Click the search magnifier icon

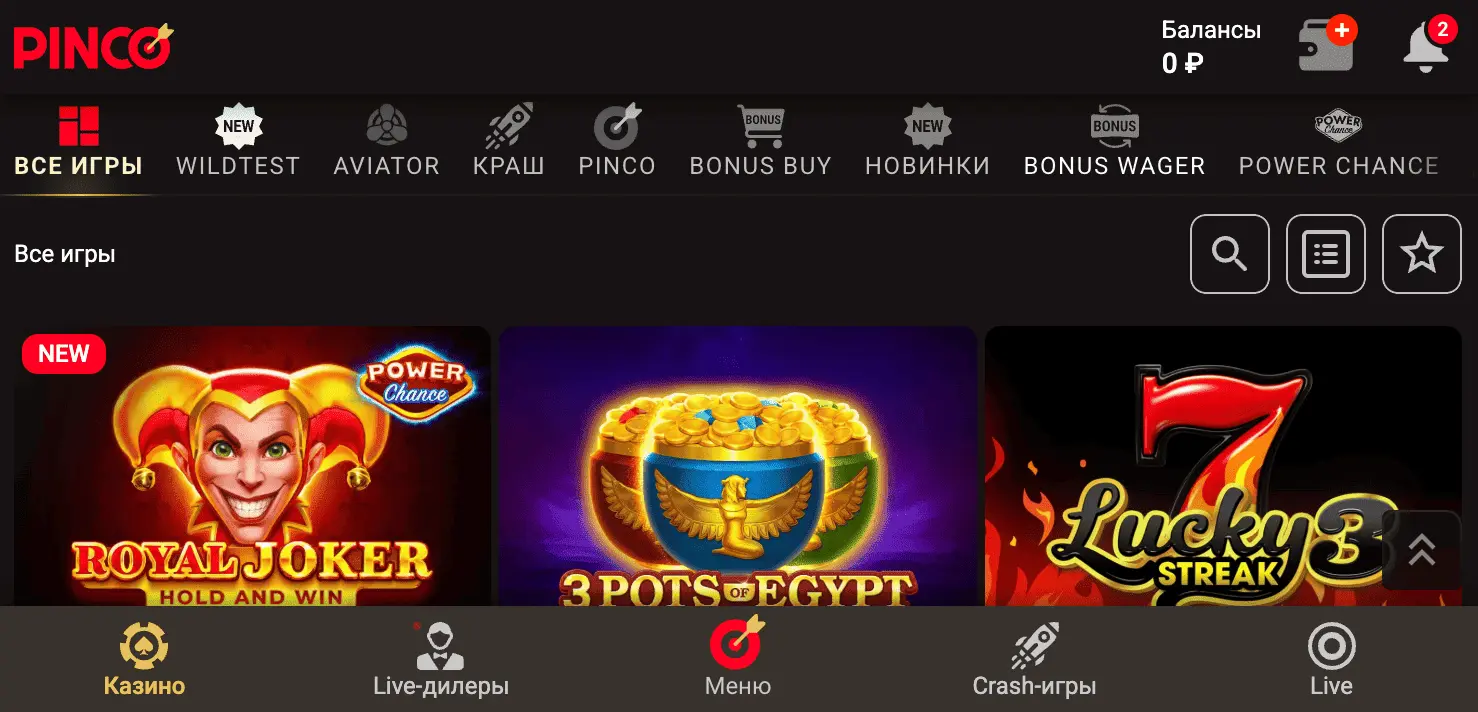coord(1229,254)
